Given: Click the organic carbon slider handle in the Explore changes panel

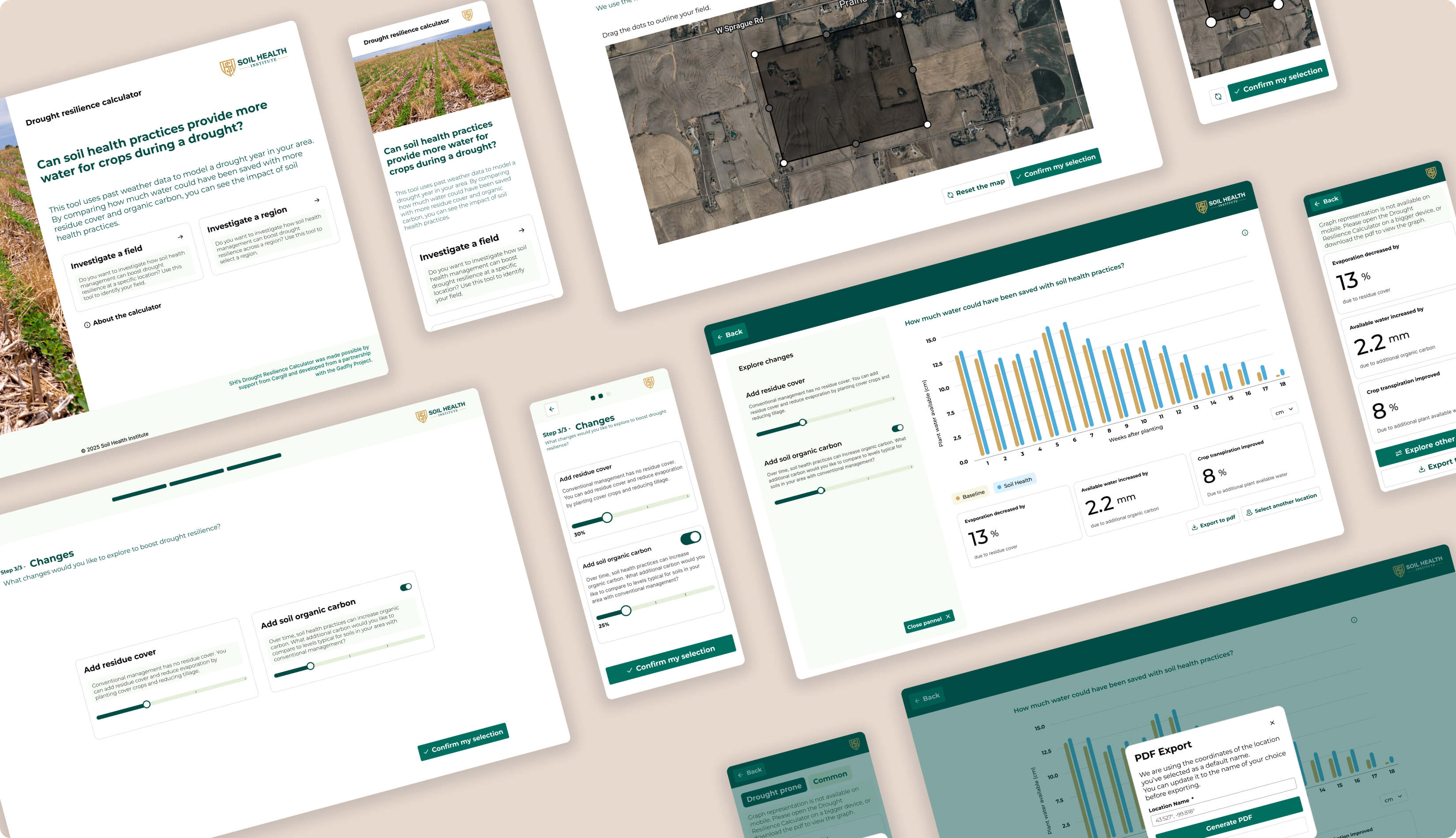Looking at the screenshot, I should tap(821, 490).
